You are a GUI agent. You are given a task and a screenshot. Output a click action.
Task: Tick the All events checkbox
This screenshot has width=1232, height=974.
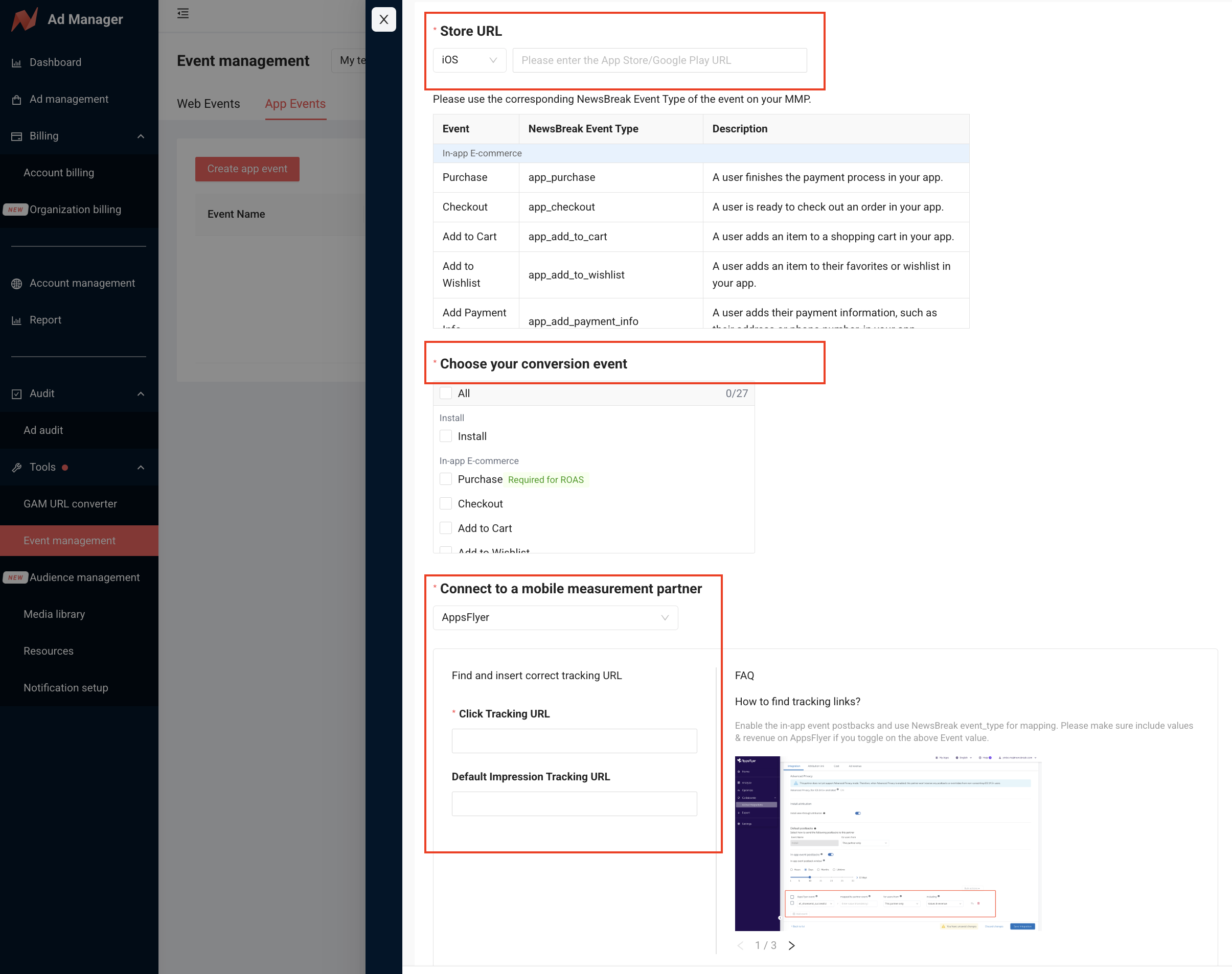(x=445, y=393)
